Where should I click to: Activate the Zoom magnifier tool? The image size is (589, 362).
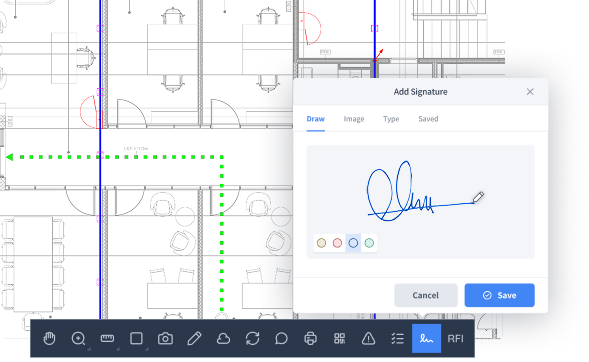[x=78, y=339]
